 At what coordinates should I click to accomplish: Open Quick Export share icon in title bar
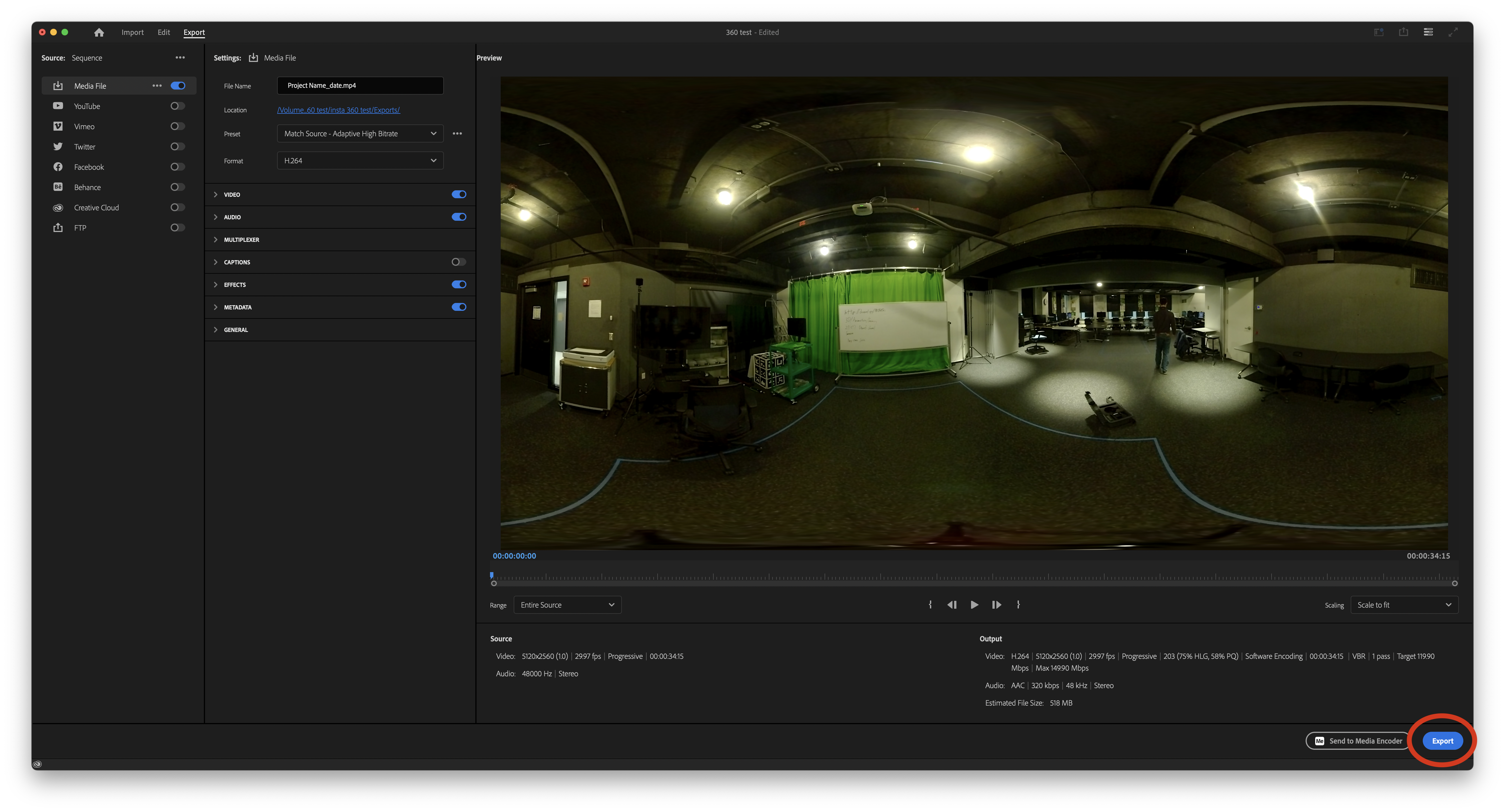1403,32
